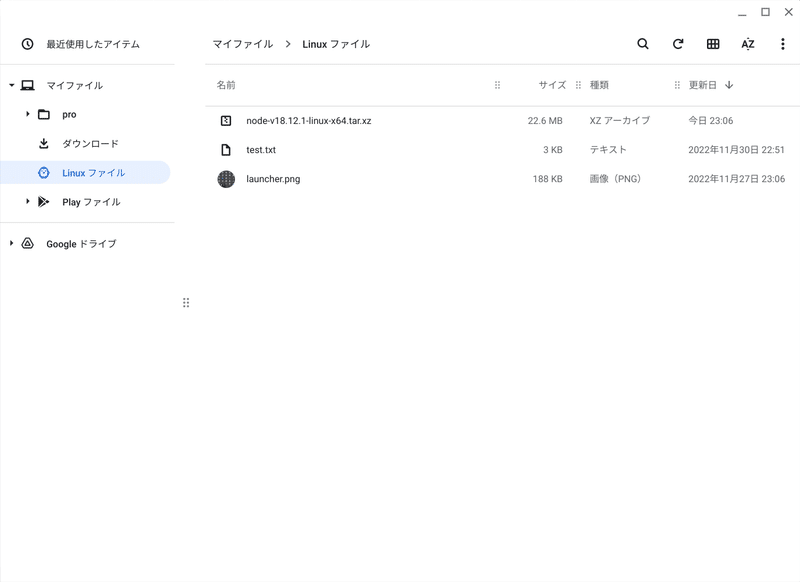Screen dimensions: 800x582
Task: Select the マイファイル label in sidebar
Action: point(75,86)
